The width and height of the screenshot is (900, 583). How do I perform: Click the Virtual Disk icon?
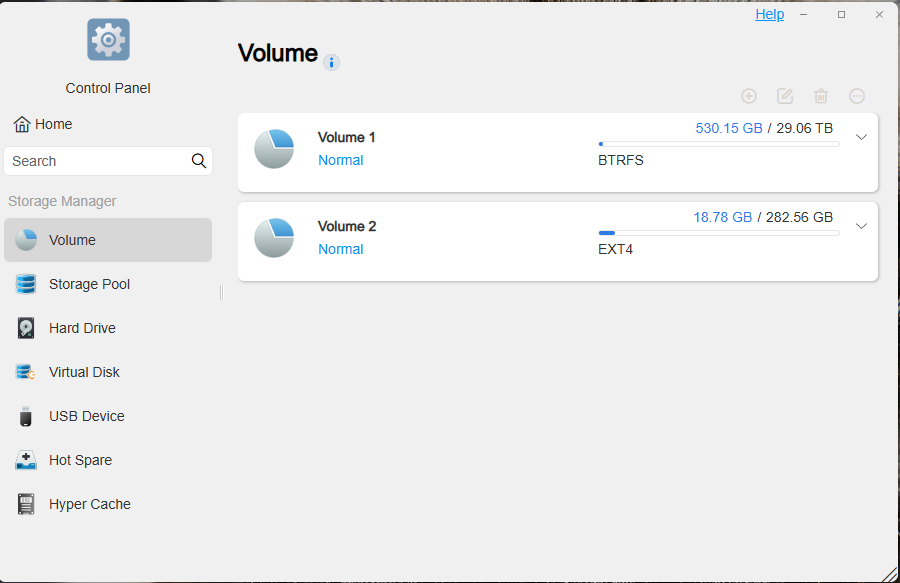point(26,372)
